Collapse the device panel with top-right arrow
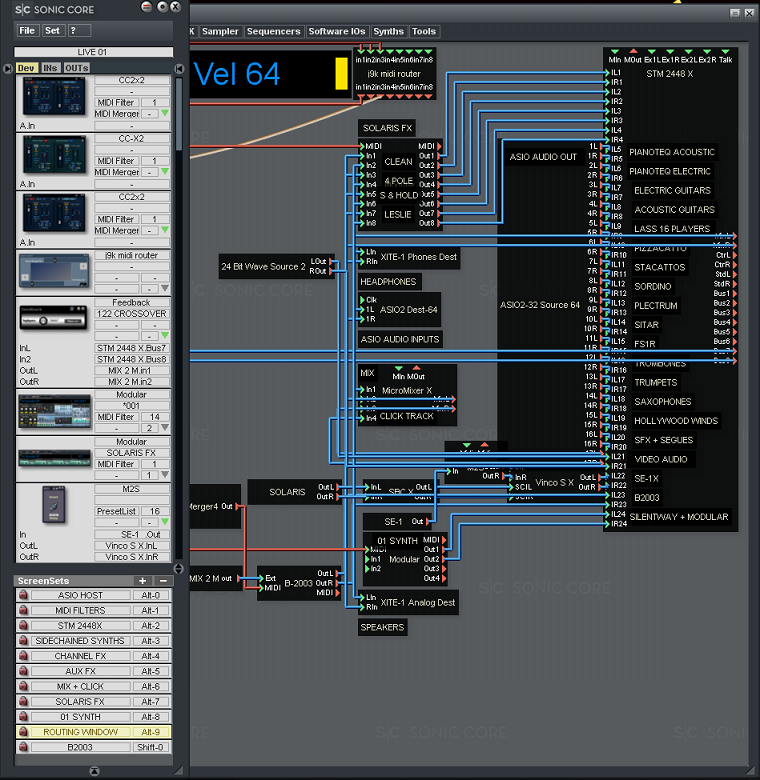The image size is (760, 780). pos(178,68)
